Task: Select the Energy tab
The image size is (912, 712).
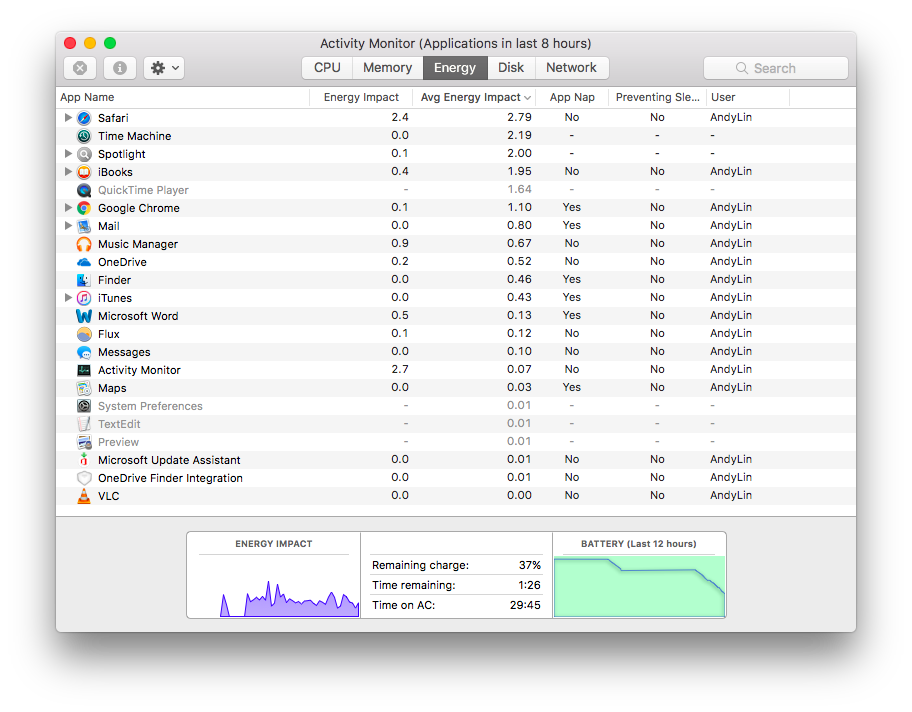Action: [455, 68]
